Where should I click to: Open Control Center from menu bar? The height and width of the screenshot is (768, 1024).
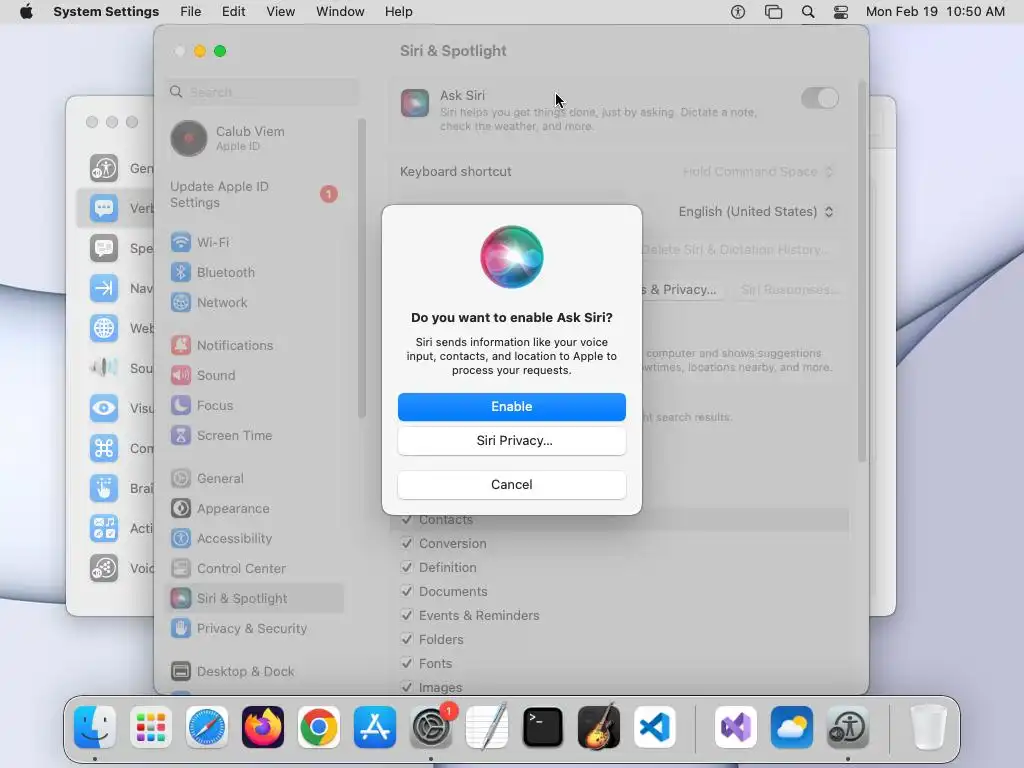coord(841,12)
